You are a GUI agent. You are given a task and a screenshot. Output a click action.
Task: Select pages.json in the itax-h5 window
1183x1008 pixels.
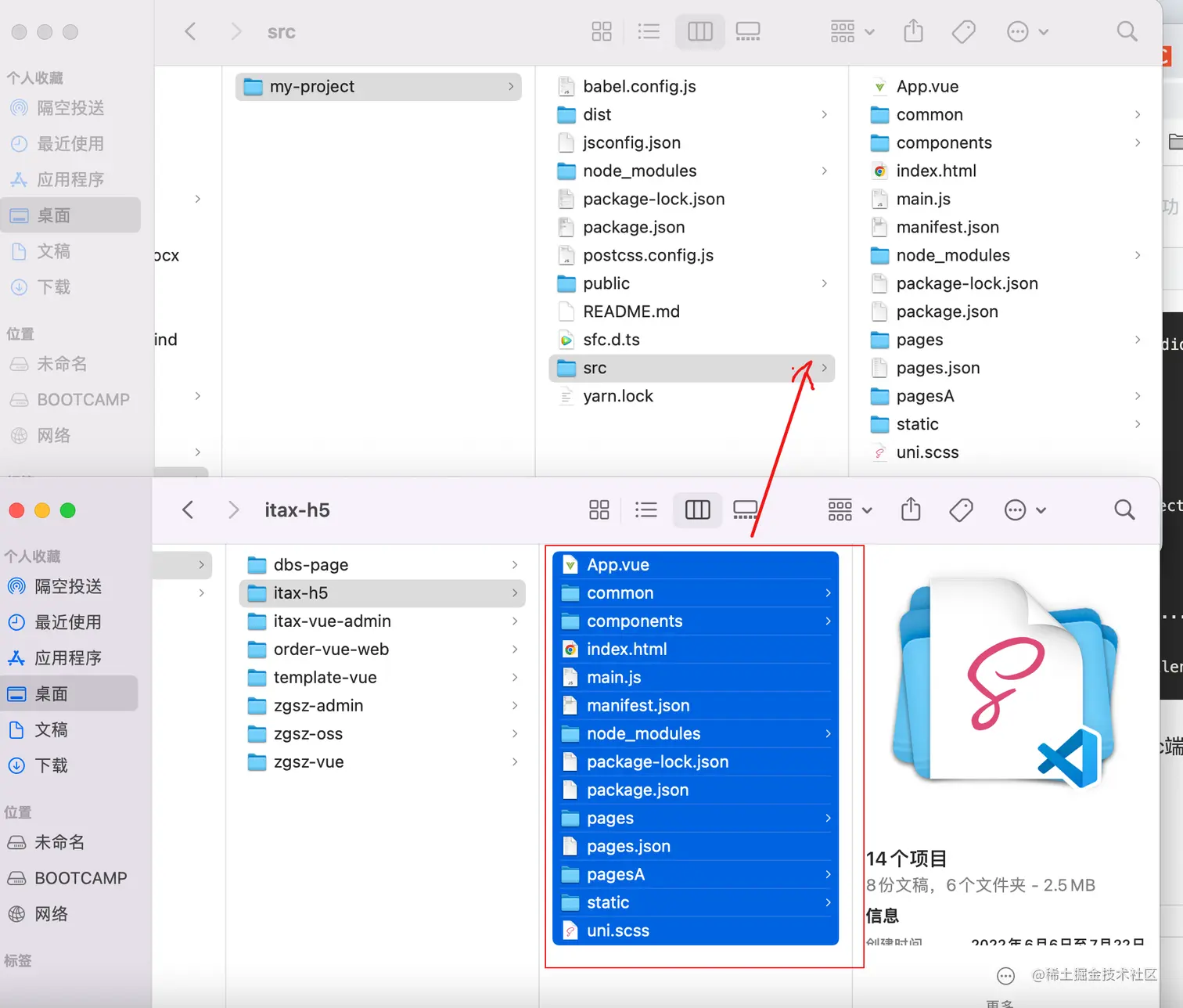click(696, 846)
